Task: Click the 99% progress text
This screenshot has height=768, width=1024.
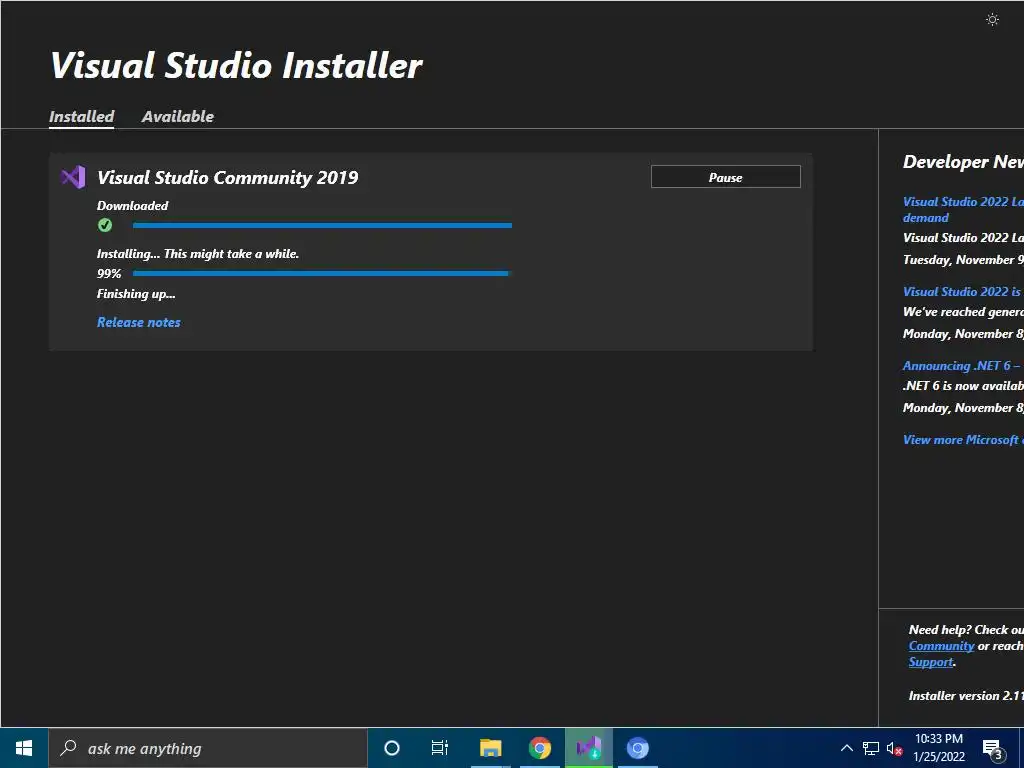Action: pyautogui.click(x=109, y=274)
